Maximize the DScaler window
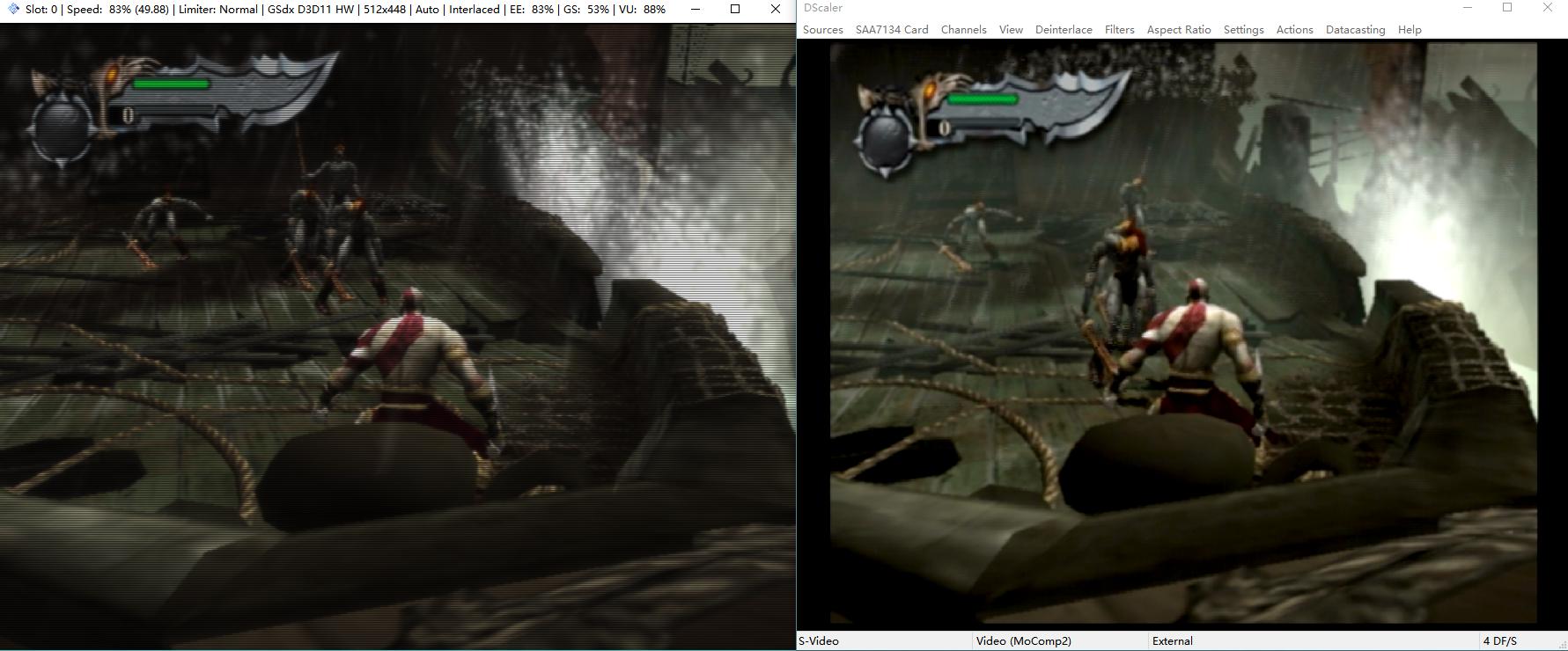Screen dimensions: 1568x651 pos(1507,8)
